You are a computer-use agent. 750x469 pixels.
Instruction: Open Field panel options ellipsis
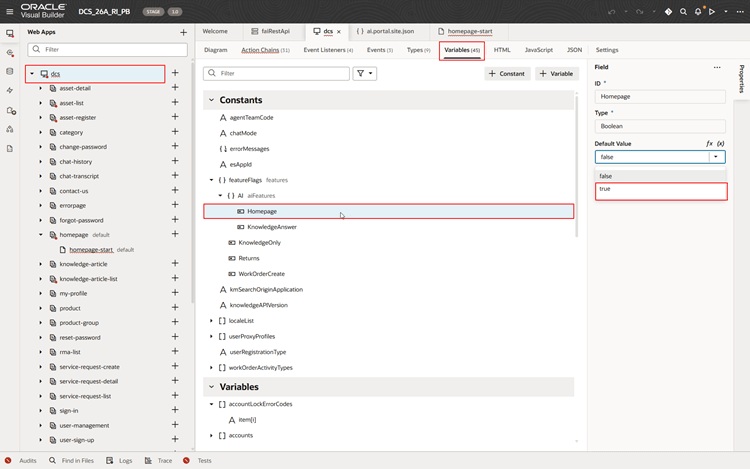717,67
